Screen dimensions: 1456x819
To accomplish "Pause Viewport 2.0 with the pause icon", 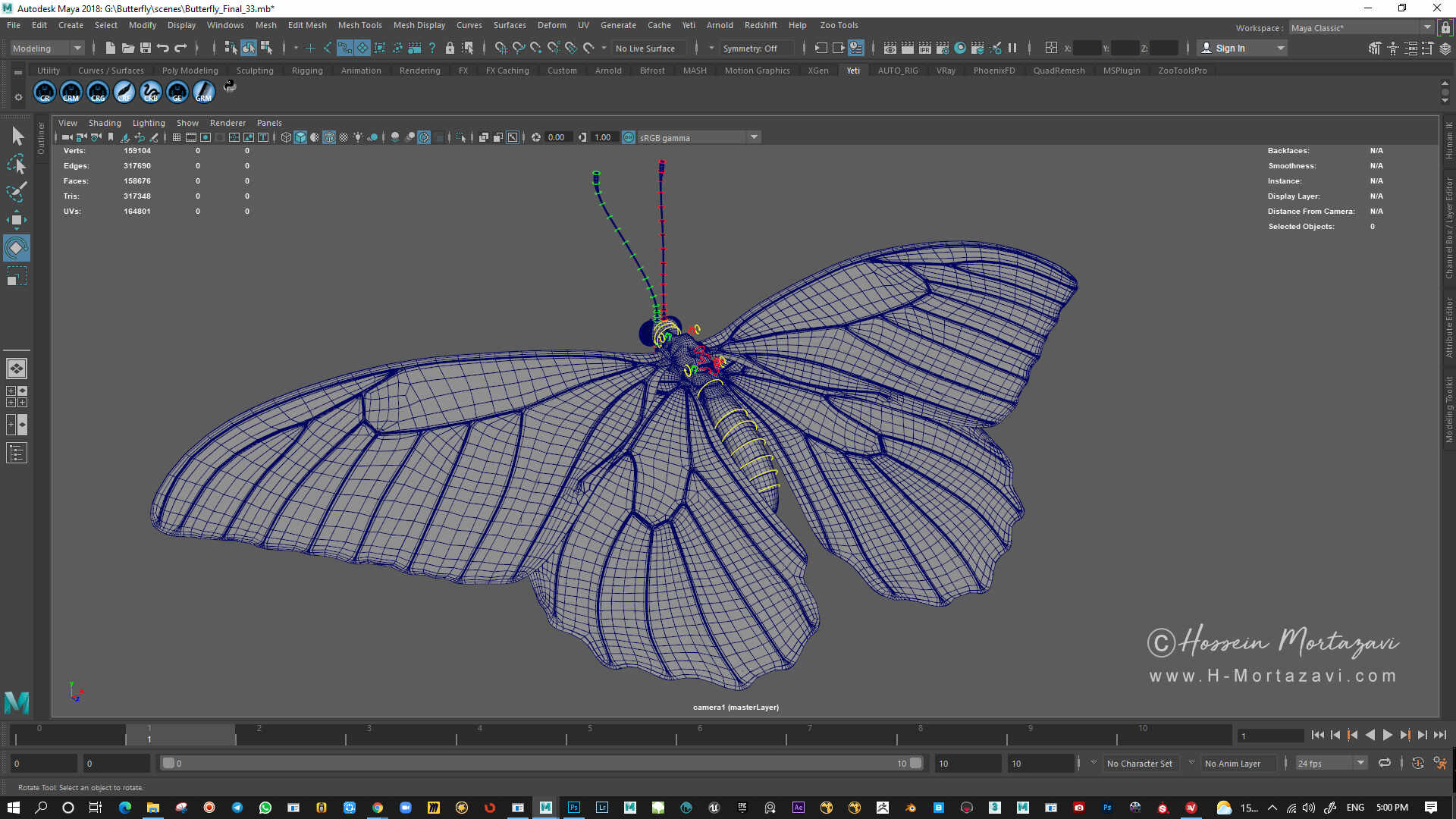I will click(1012, 48).
